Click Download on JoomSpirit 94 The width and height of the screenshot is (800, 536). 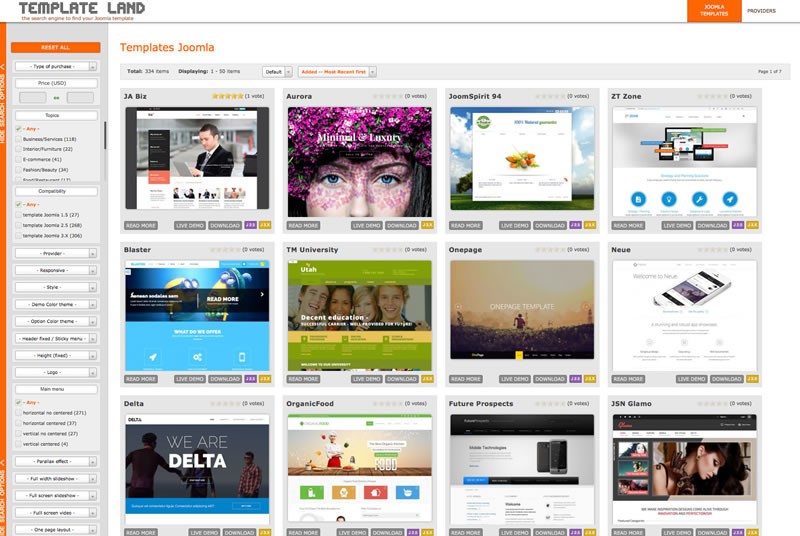550,225
